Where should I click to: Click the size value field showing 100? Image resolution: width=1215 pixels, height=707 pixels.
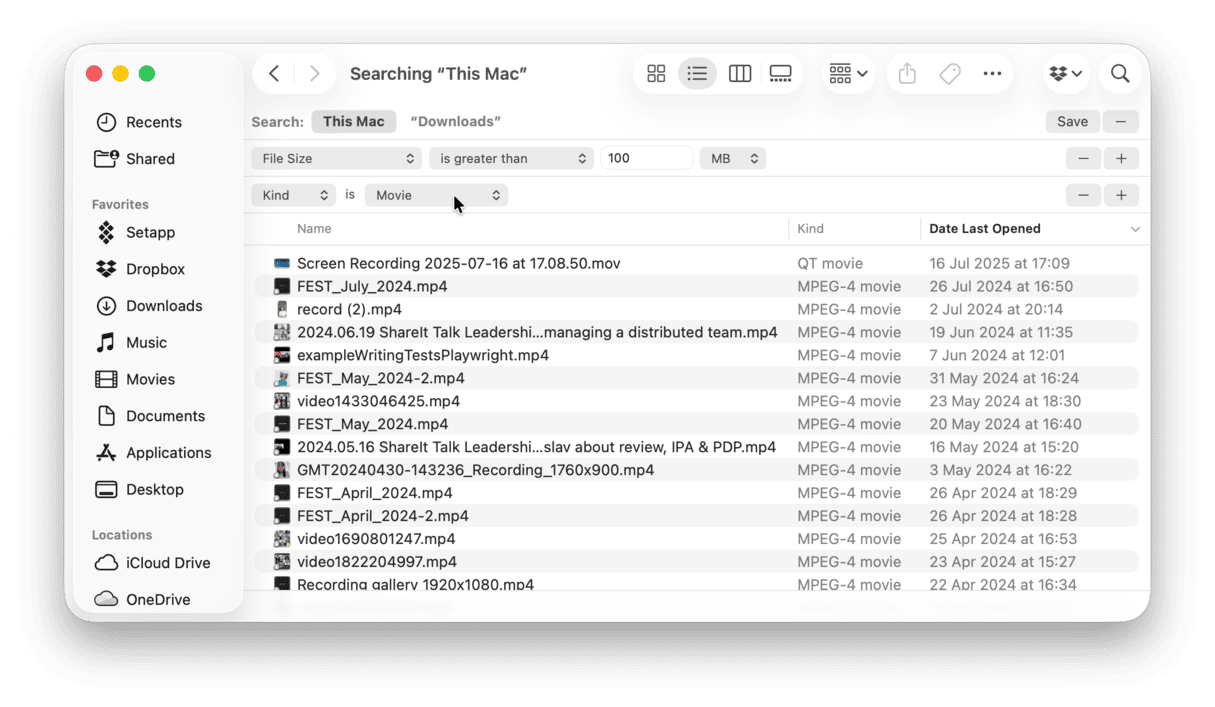[647, 158]
